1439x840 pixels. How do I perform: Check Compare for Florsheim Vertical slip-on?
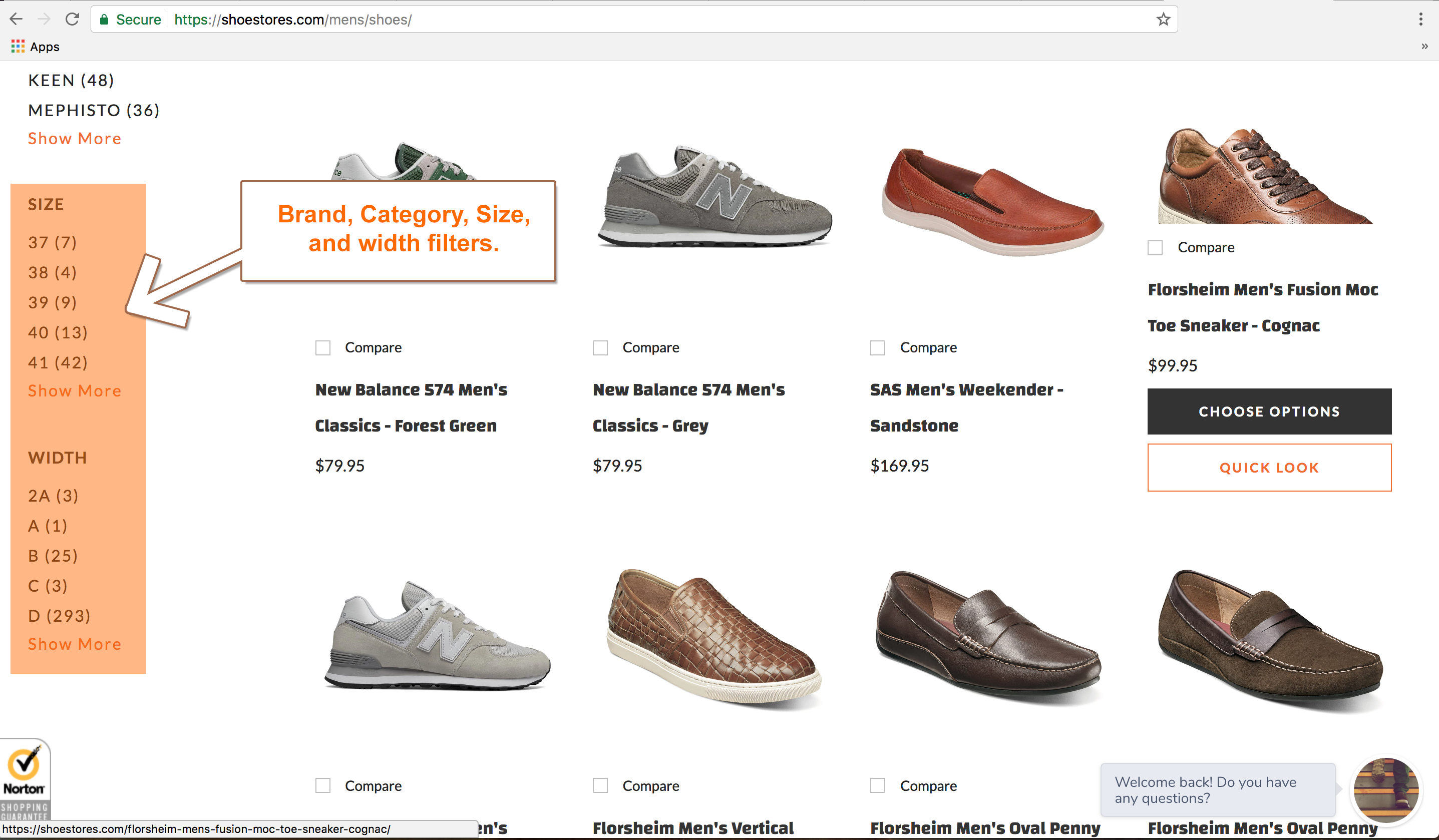[x=600, y=786]
